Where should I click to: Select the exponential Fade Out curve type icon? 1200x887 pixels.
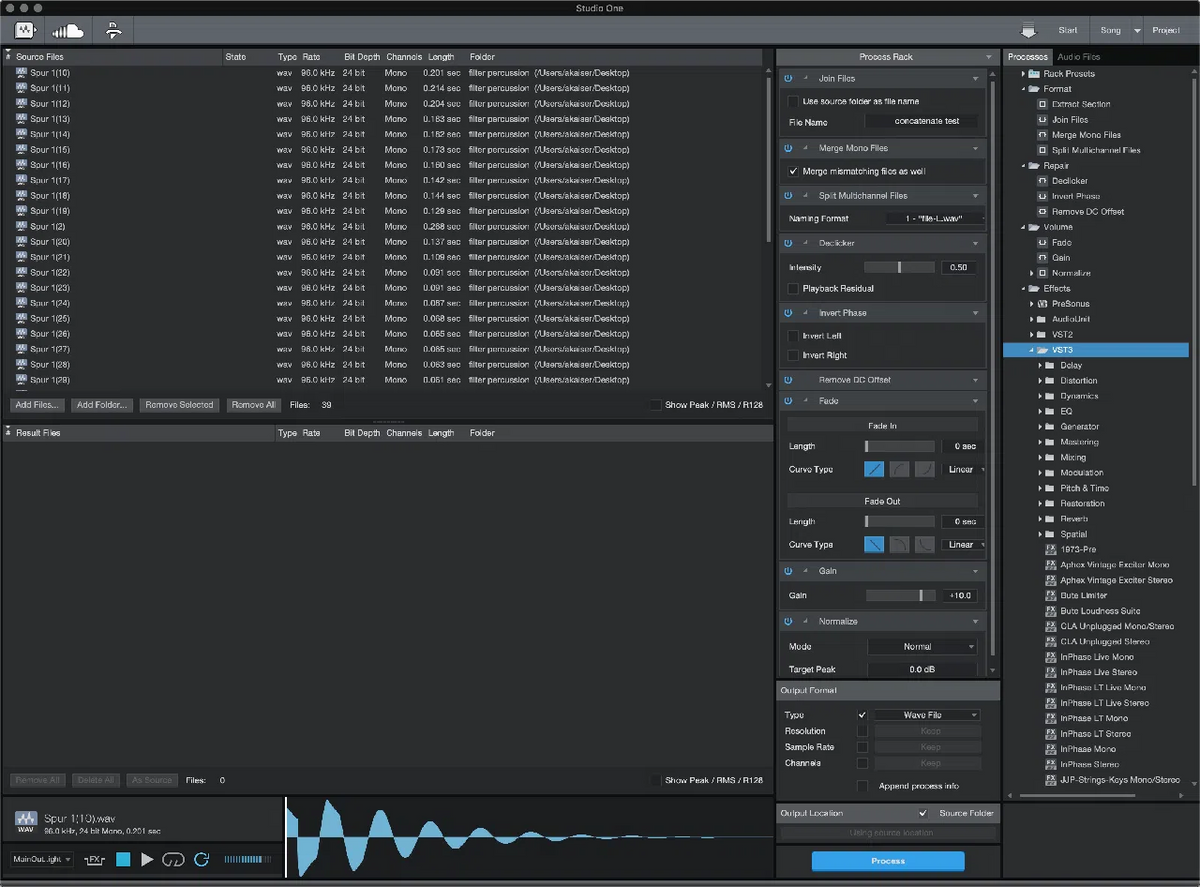click(x=925, y=544)
